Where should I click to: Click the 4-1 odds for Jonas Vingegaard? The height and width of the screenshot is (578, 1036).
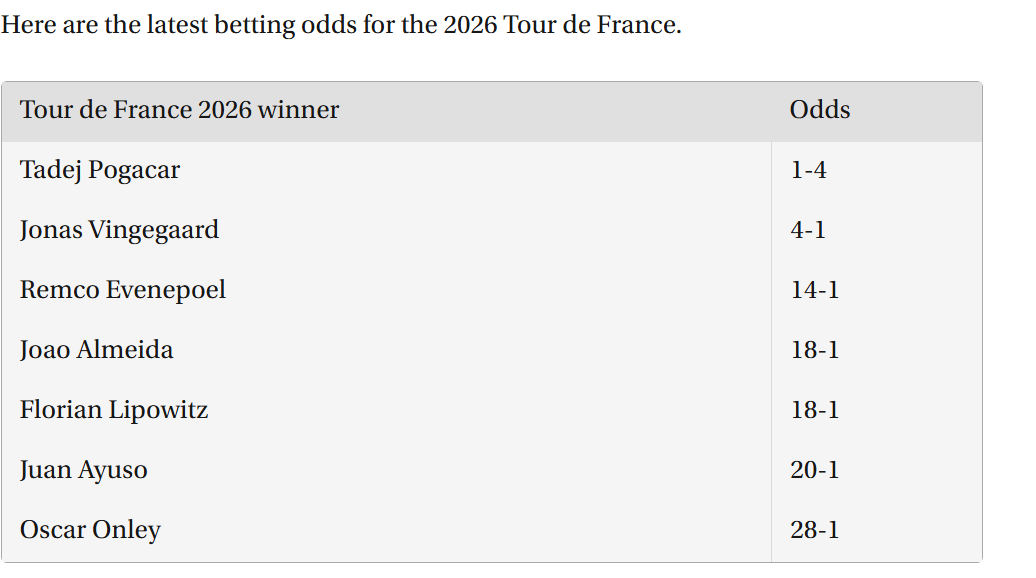point(808,230)
